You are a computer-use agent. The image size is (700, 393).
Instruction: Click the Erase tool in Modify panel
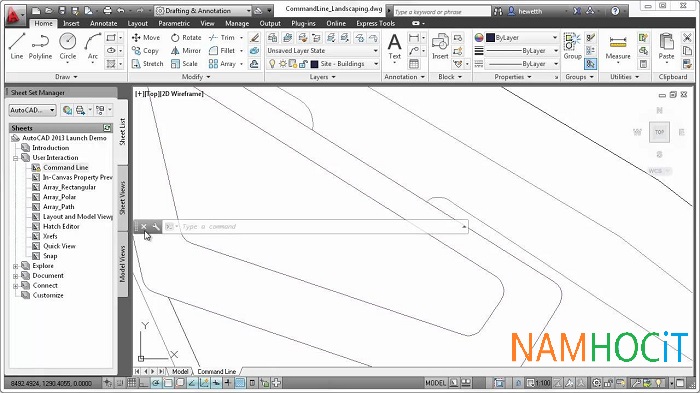tap(254, 38)
